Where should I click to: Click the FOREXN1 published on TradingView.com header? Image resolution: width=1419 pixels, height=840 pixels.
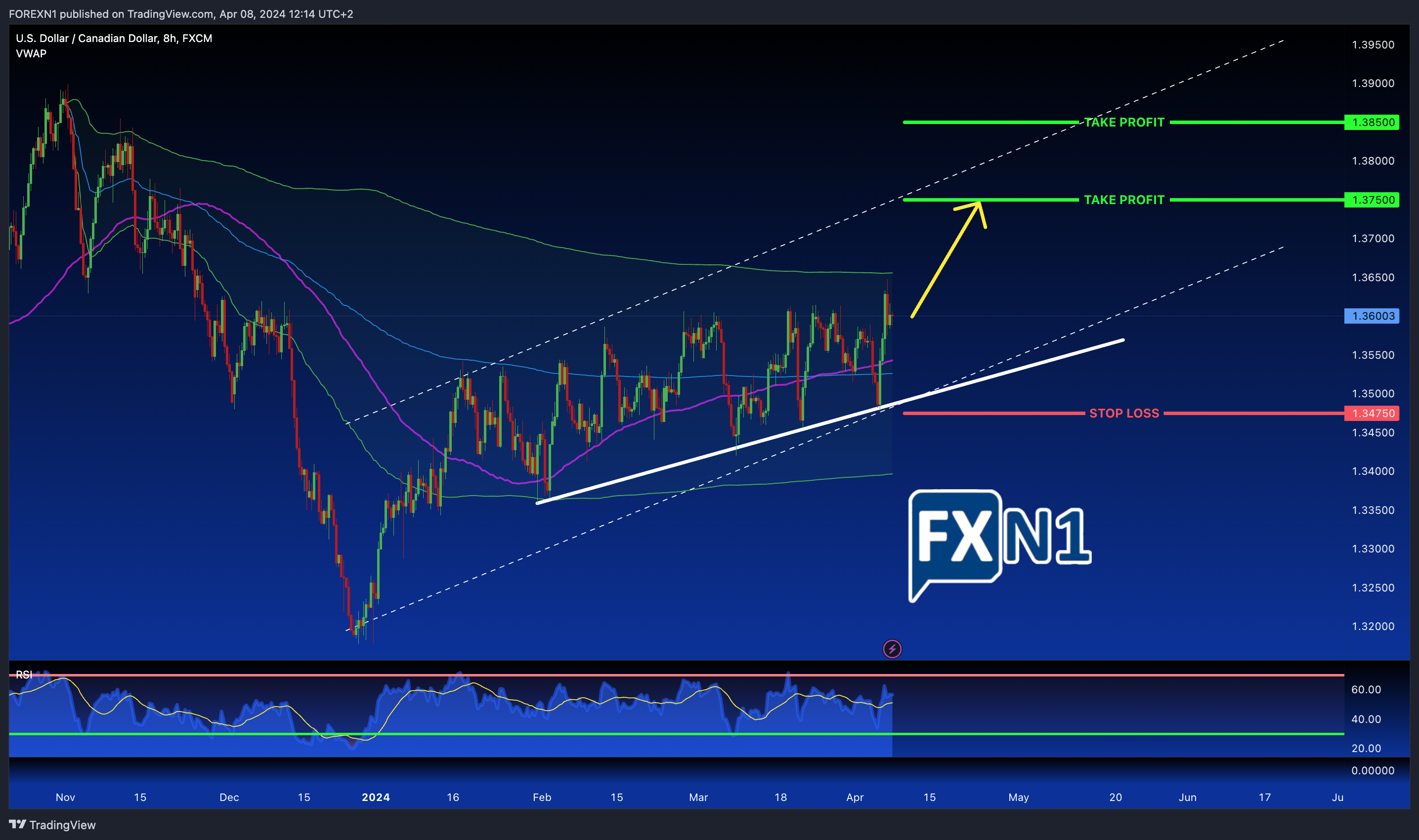(x=181, y=13)
